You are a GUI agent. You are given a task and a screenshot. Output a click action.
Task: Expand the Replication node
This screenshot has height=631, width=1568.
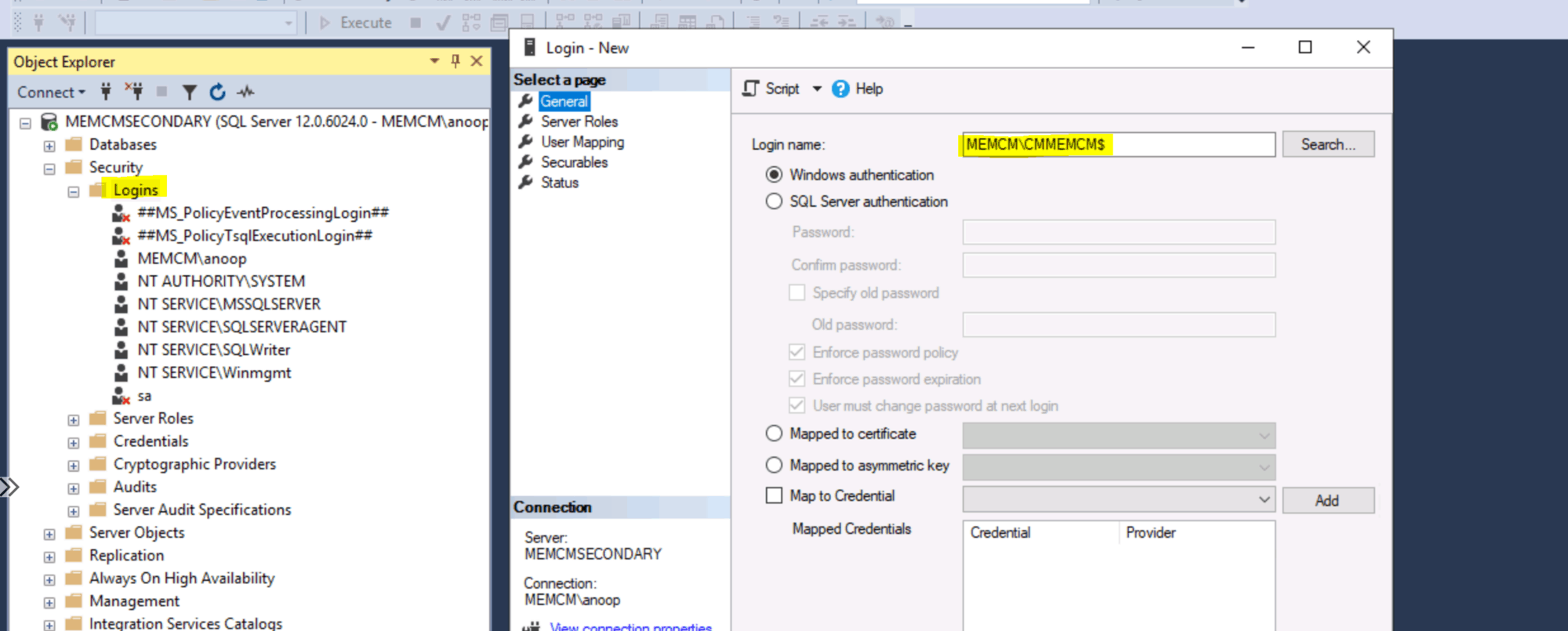click(x=49, y=557)
